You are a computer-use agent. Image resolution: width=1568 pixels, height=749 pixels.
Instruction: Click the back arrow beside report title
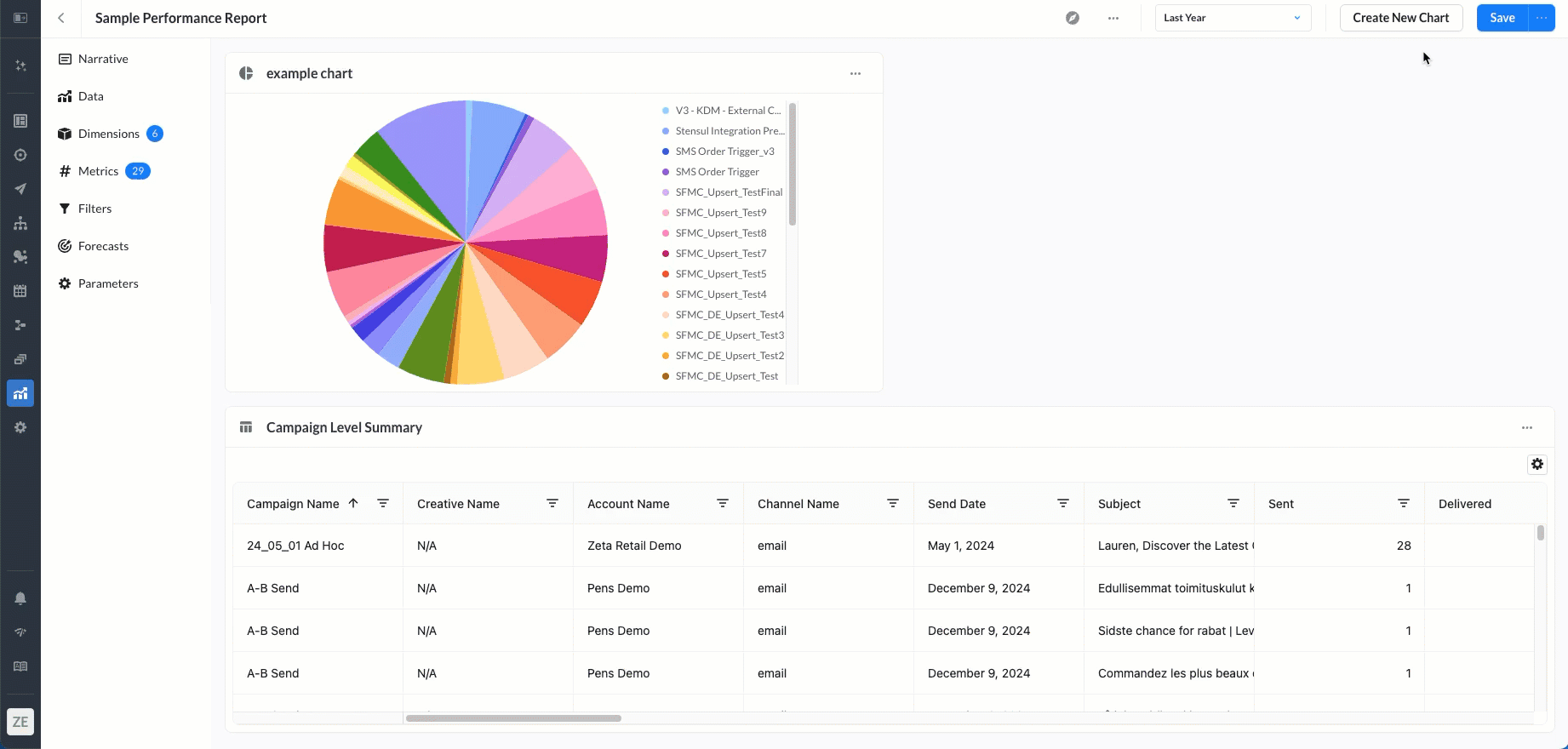pos(61,18)
